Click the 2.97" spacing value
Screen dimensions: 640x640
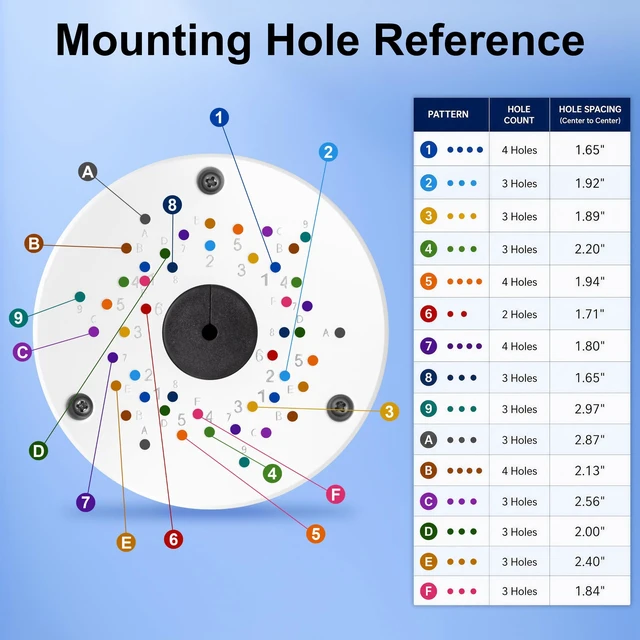pos(590,409)
